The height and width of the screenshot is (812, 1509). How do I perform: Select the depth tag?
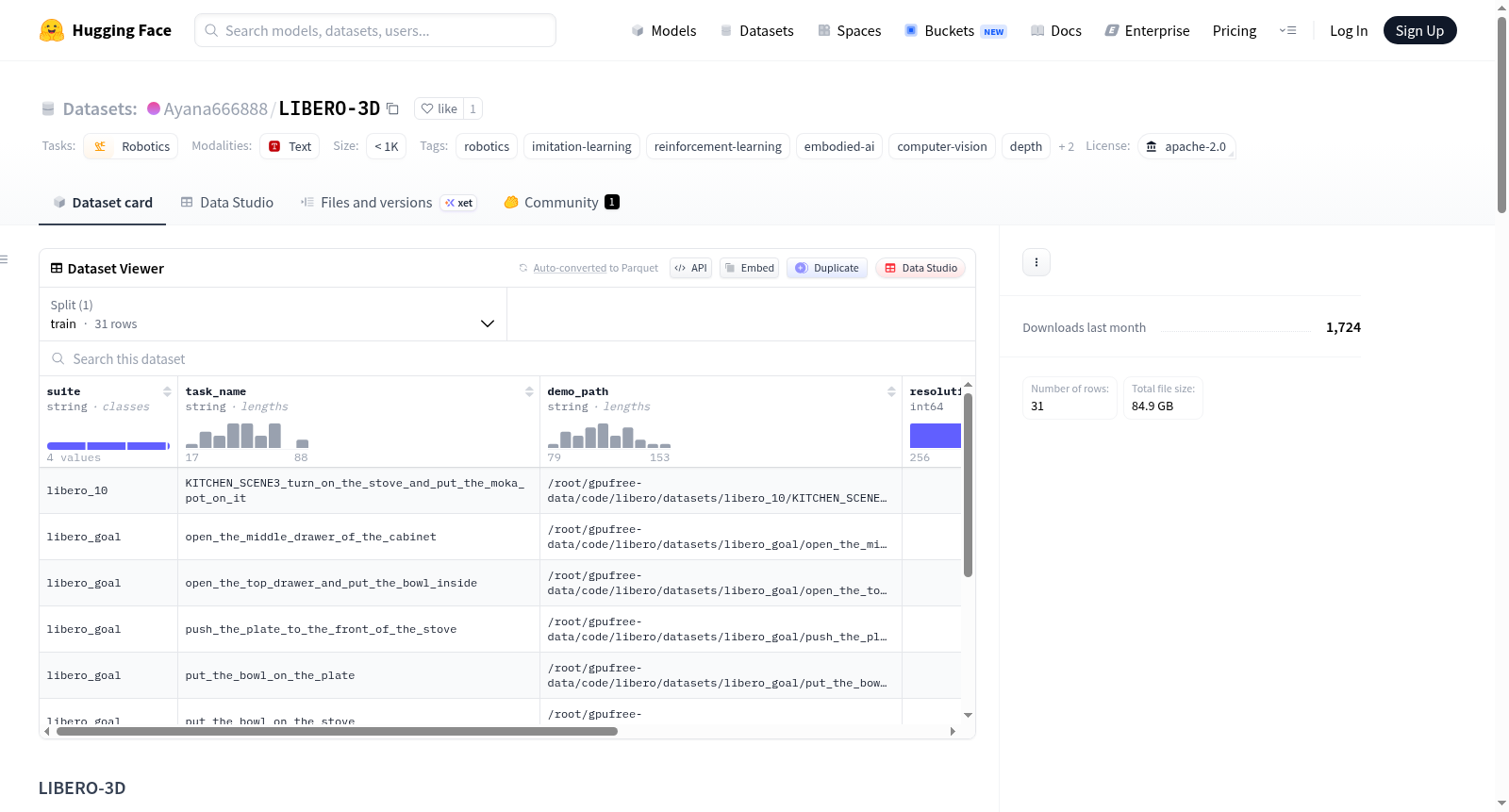1026,146
